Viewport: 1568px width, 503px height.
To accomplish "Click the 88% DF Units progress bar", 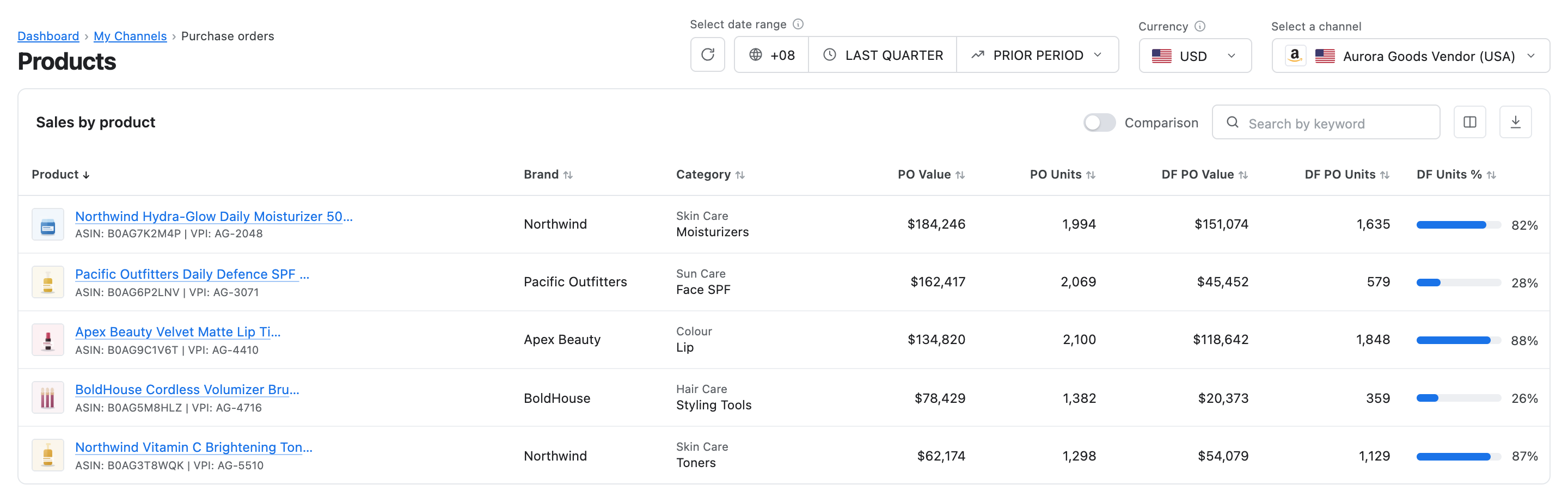I will [1459, 340].
